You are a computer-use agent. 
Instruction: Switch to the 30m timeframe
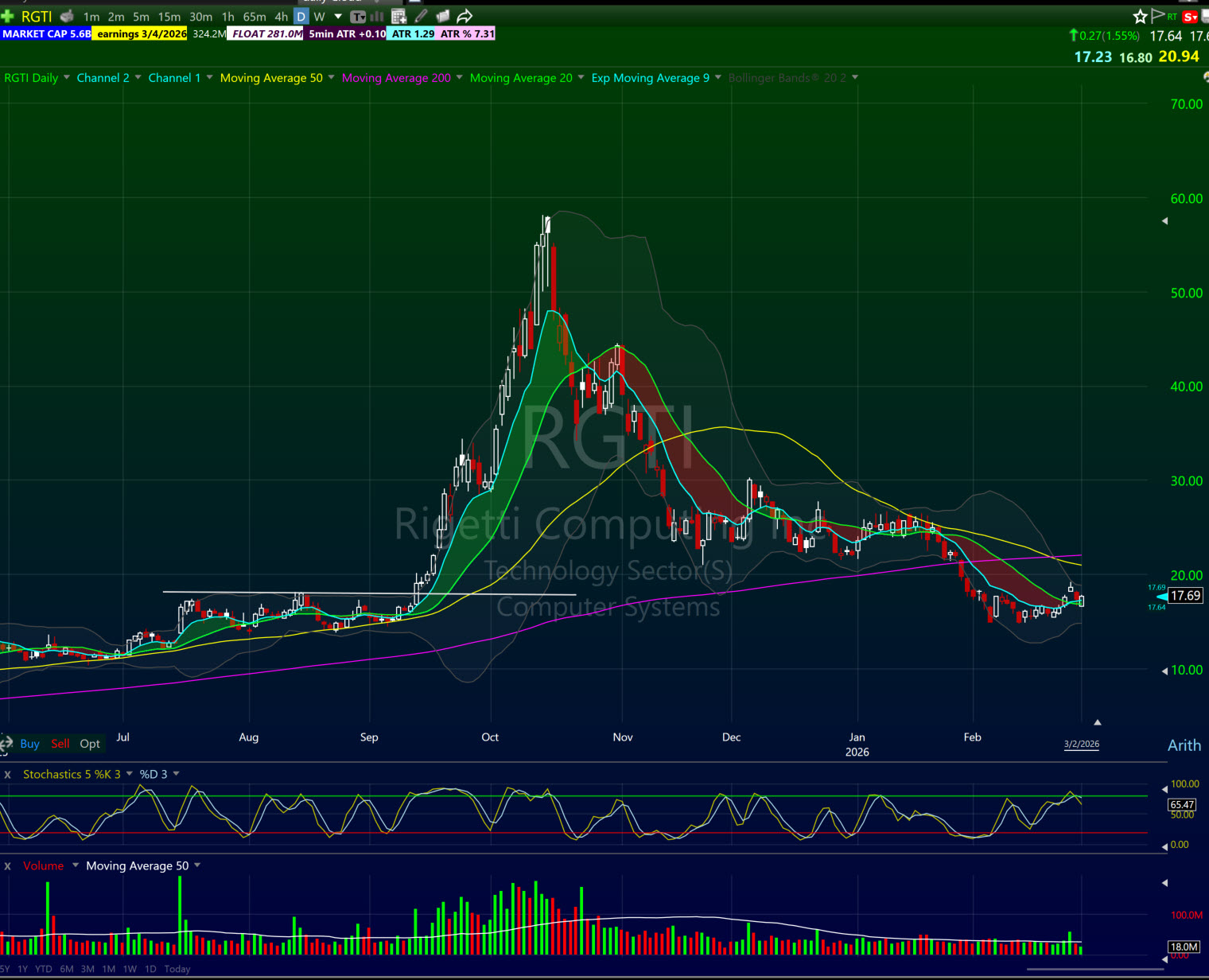point(200,17)
